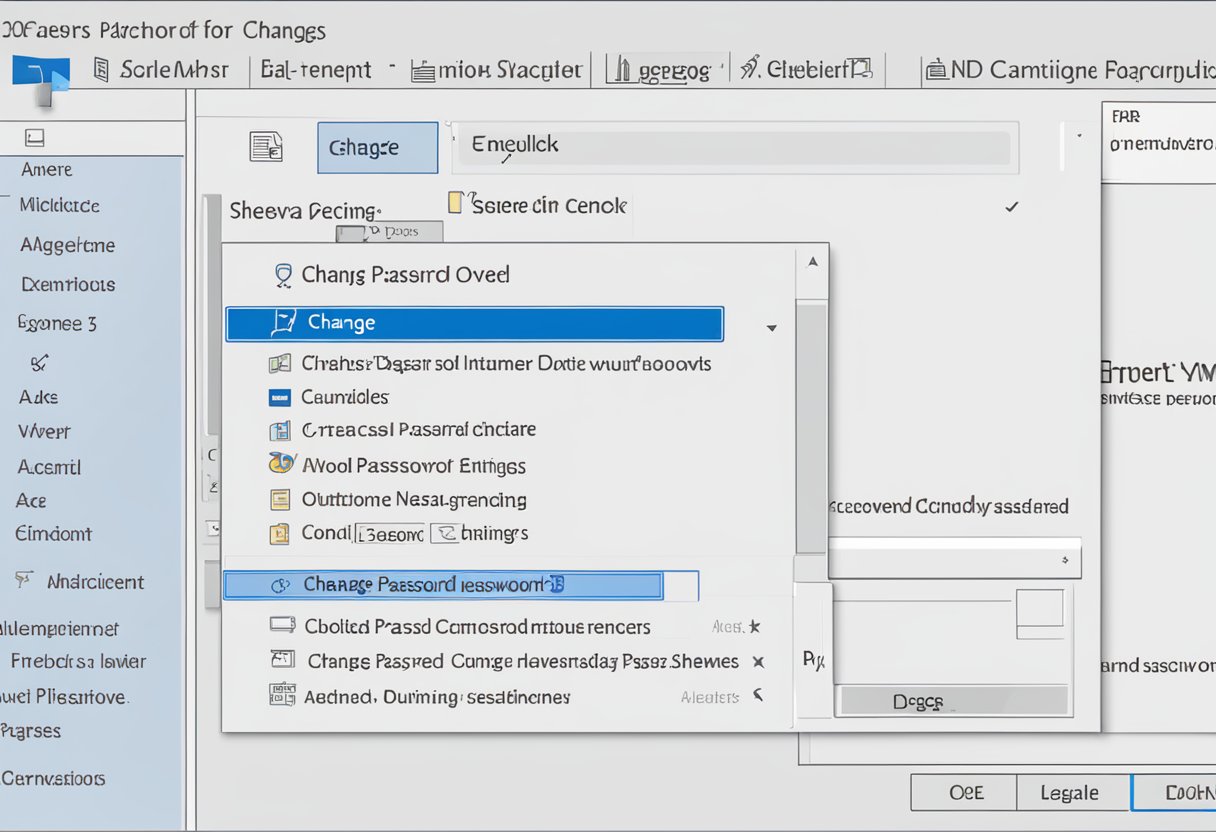Click the Caumides blue icon in the menu
Viewport: 1216px width, 832px height.
tap(281, 397)
